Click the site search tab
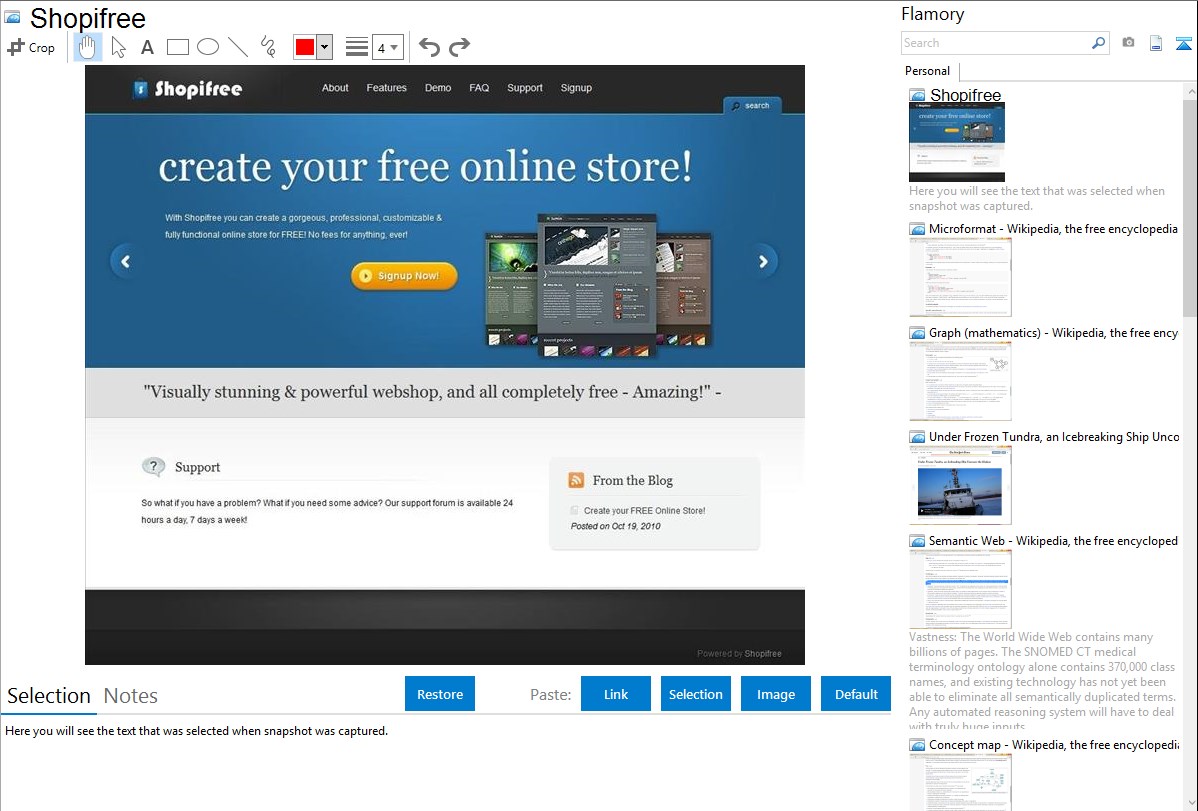1198x811 pixels. [752, 105]
